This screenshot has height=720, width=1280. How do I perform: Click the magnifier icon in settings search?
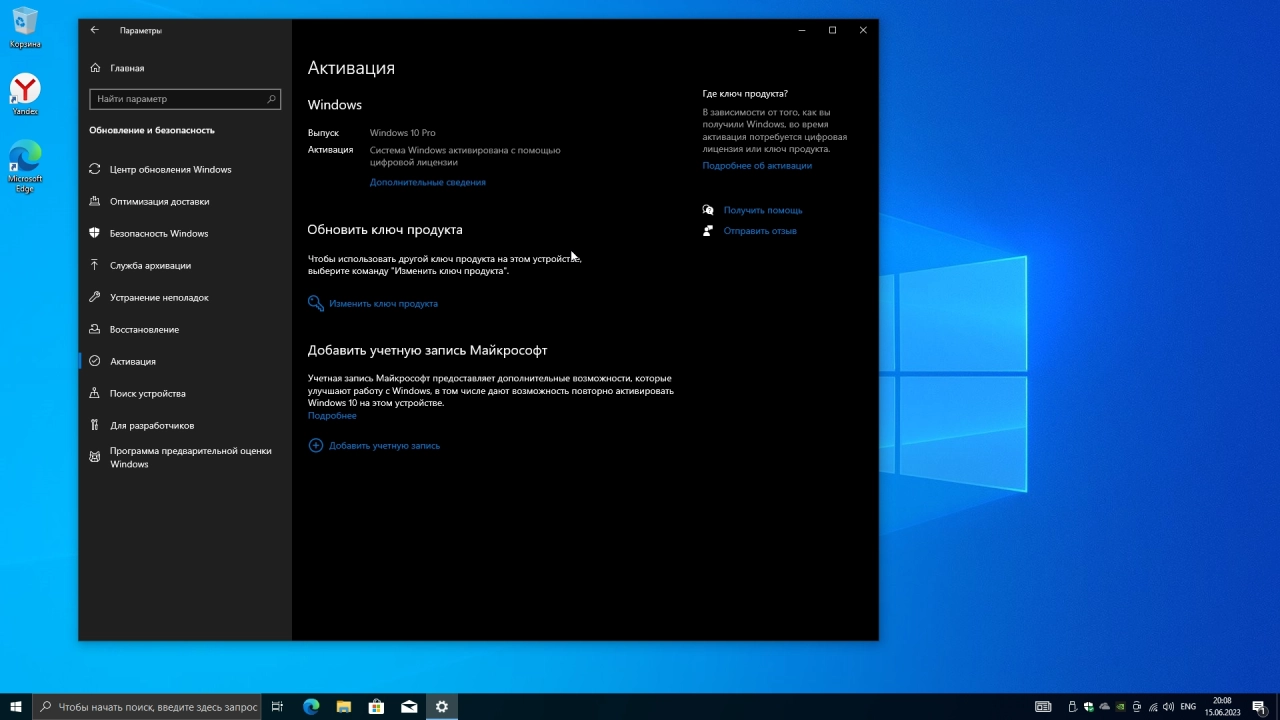click(271, 99)
